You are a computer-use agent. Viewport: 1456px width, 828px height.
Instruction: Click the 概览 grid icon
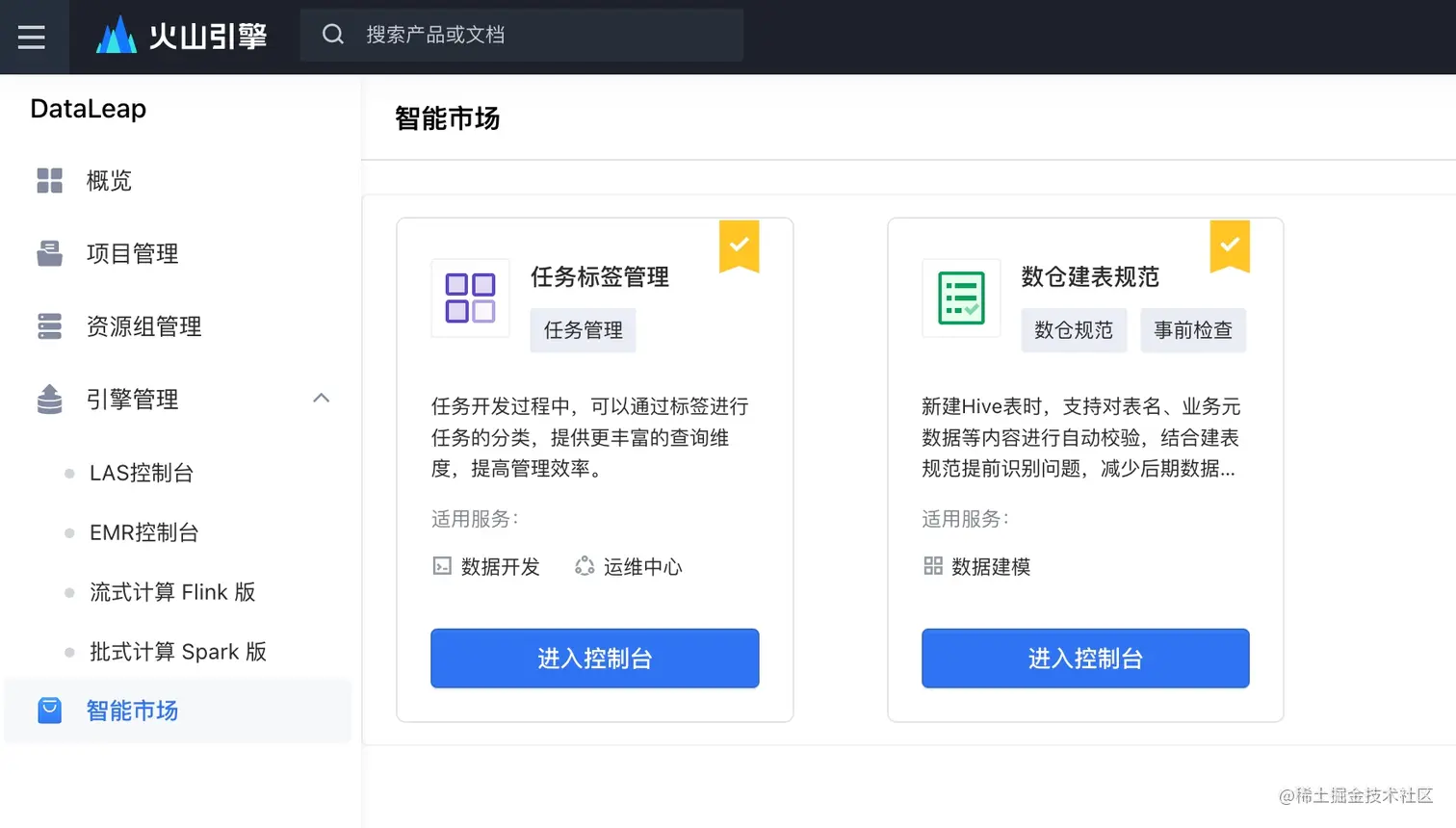[x=49, y=180]
